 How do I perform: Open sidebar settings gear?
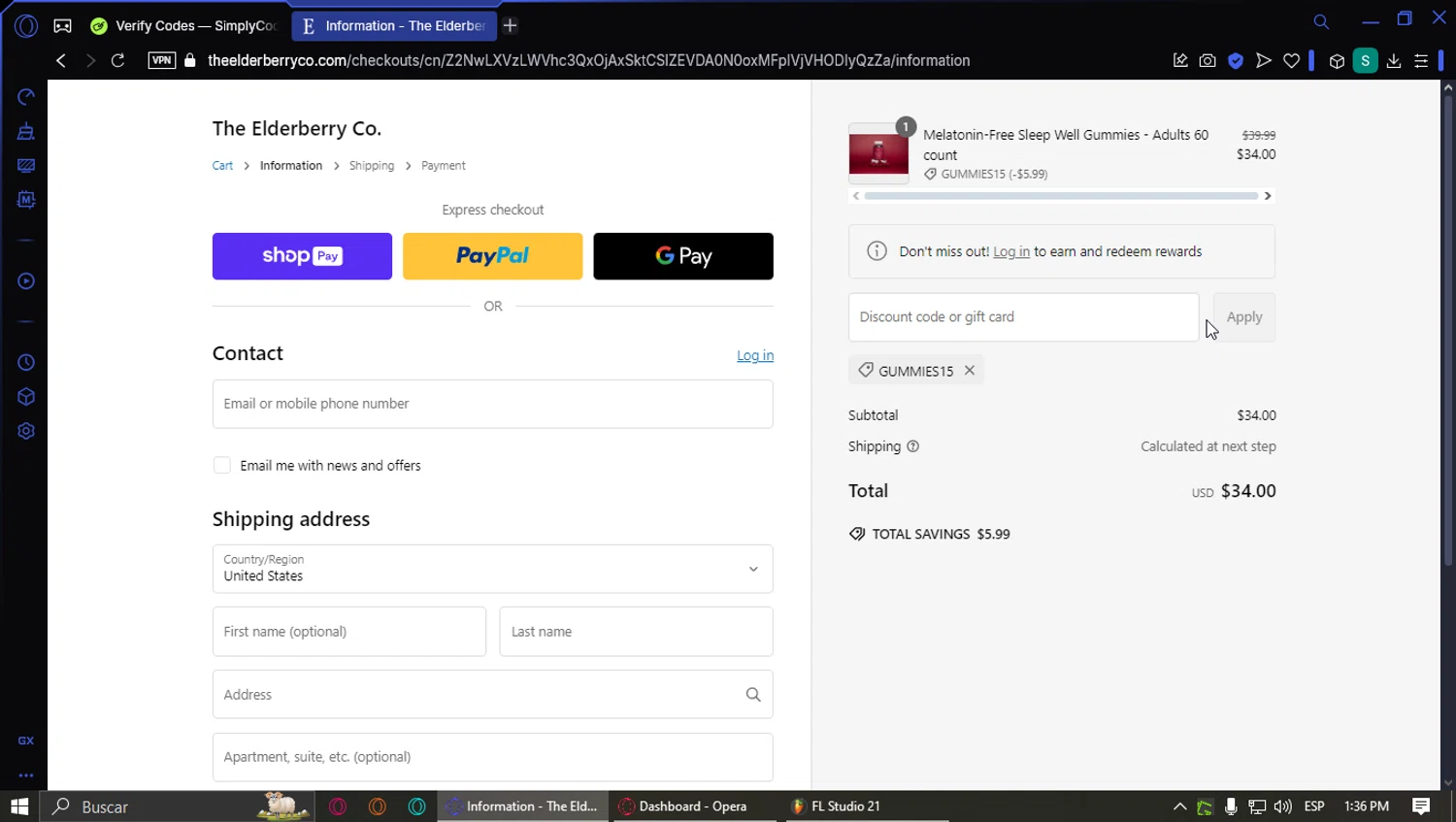(26, 431)
